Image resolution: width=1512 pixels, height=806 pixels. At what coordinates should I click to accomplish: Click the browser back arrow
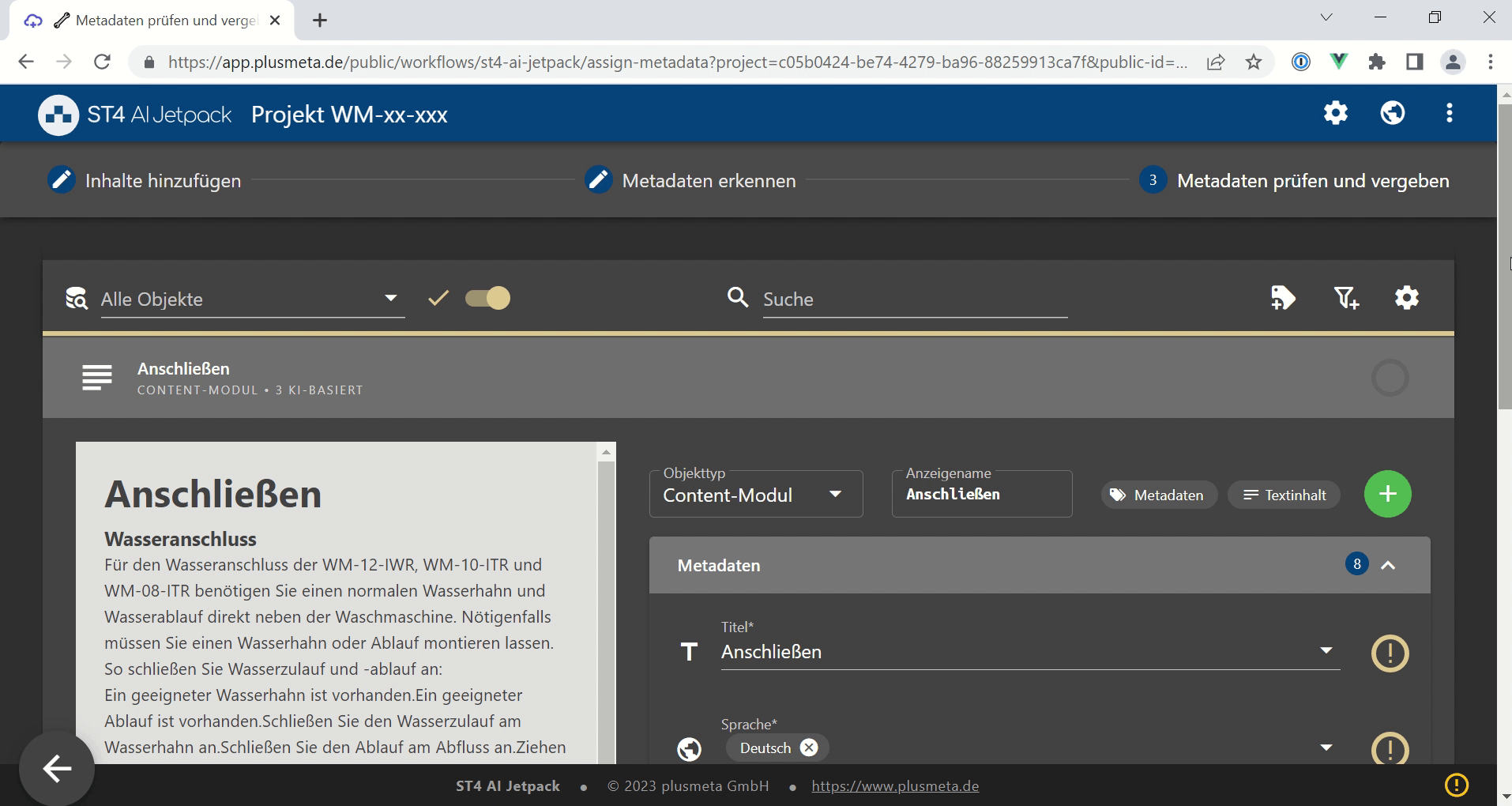tap(26, 62)
